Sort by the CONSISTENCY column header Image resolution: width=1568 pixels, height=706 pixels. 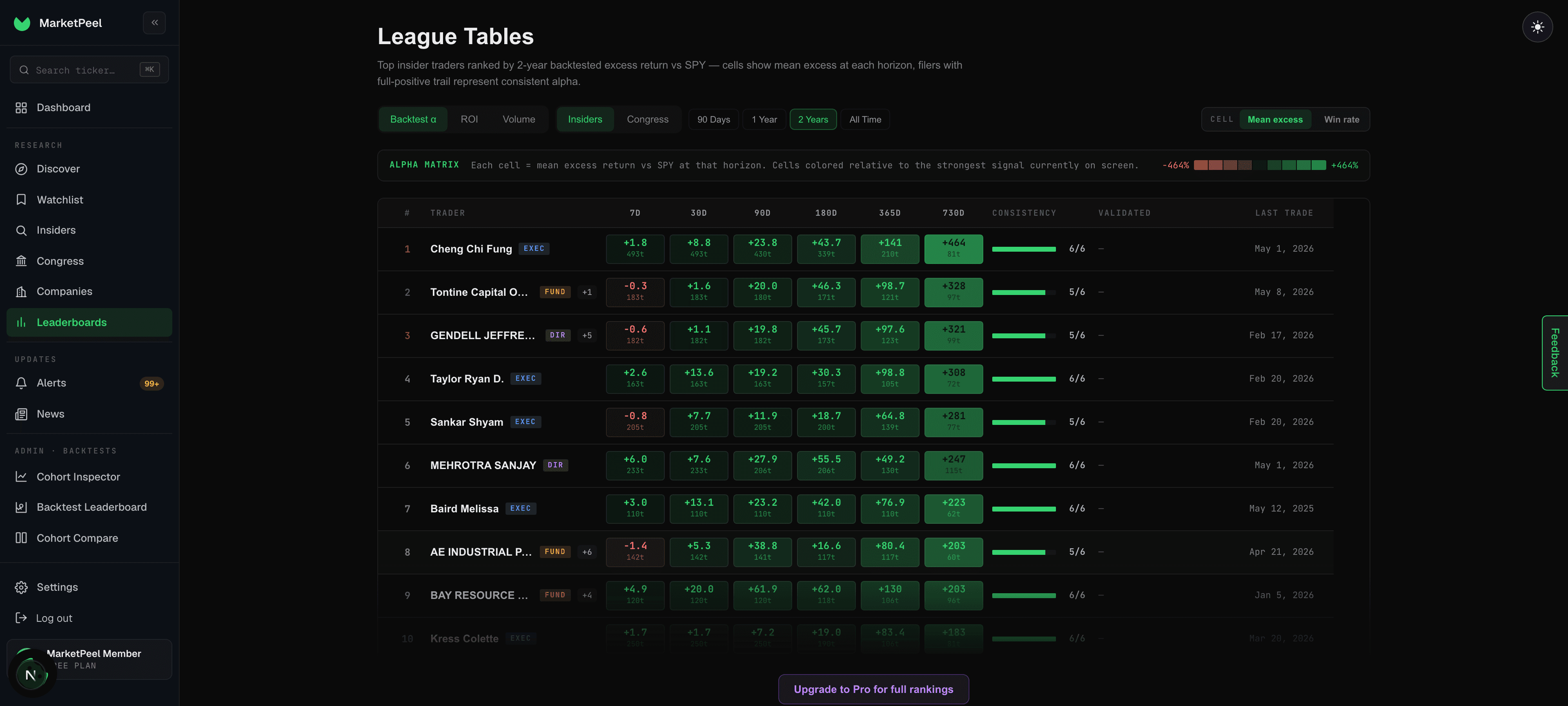(x=1024, y=213)
